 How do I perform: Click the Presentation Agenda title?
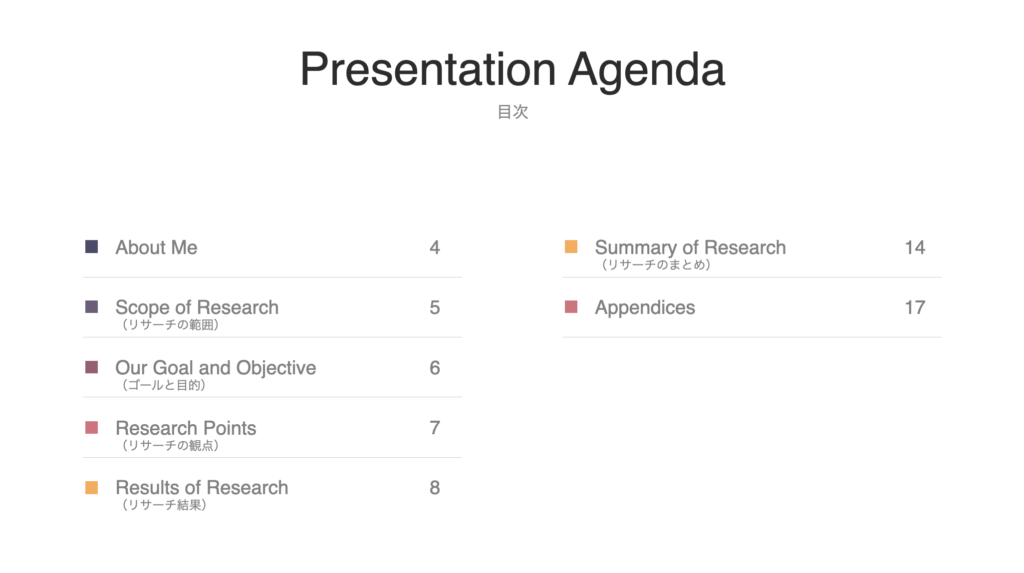pos(513,69)
